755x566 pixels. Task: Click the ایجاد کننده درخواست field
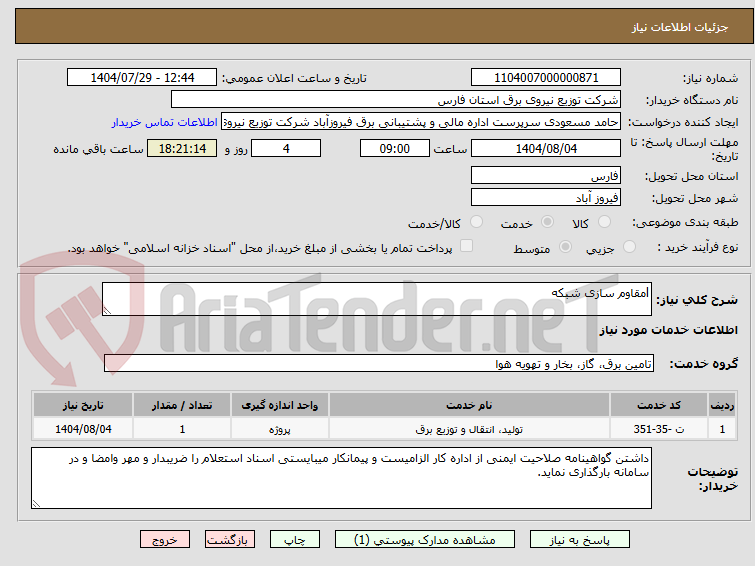pos(421,122)
